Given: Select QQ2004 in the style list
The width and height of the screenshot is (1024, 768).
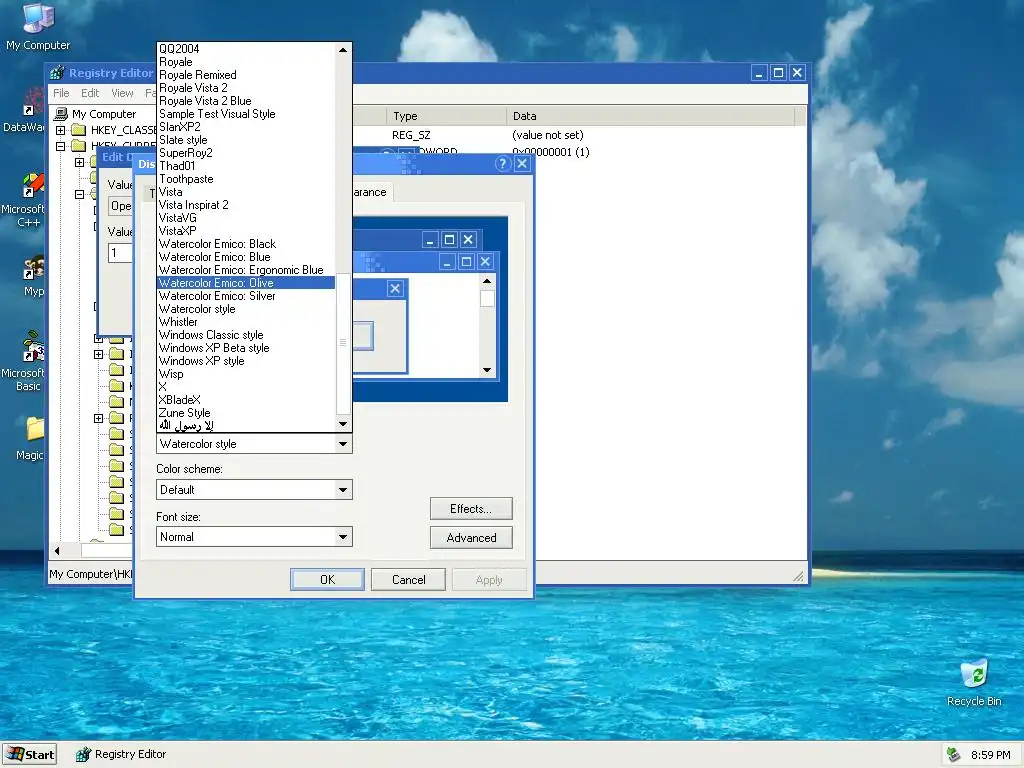Looking at the screenshot, I should [x=246, y=48].
